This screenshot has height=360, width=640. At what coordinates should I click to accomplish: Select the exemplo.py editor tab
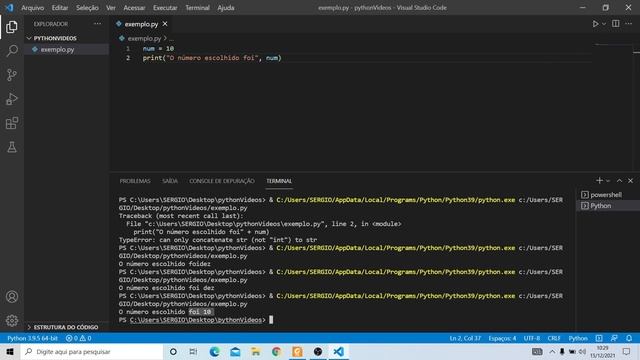(x=141, y=24)
